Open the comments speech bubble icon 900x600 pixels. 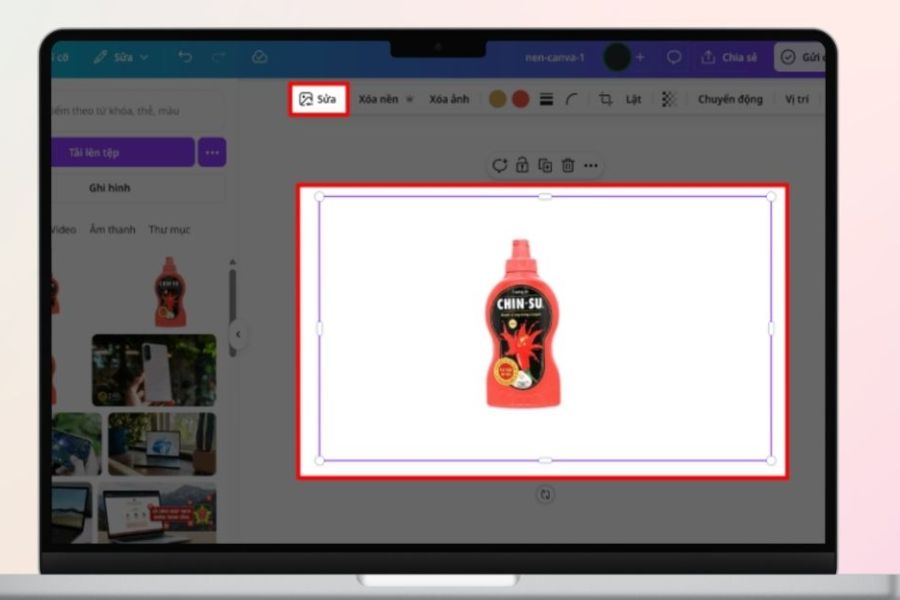click(x=674, y=57)
